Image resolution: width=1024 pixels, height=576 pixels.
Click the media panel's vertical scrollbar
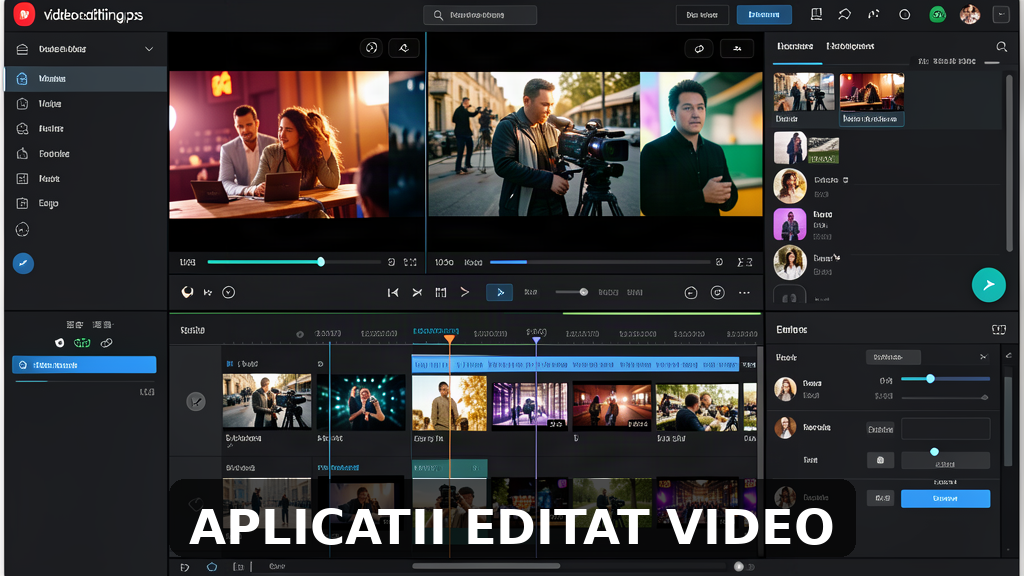click(x=1010, y=163)
